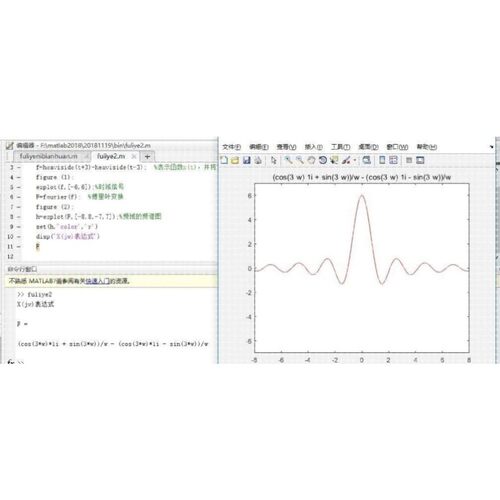Add a new editor tab with plus button
The height and width of the screenshot is (500, 500).
click(x=147, y=156)
